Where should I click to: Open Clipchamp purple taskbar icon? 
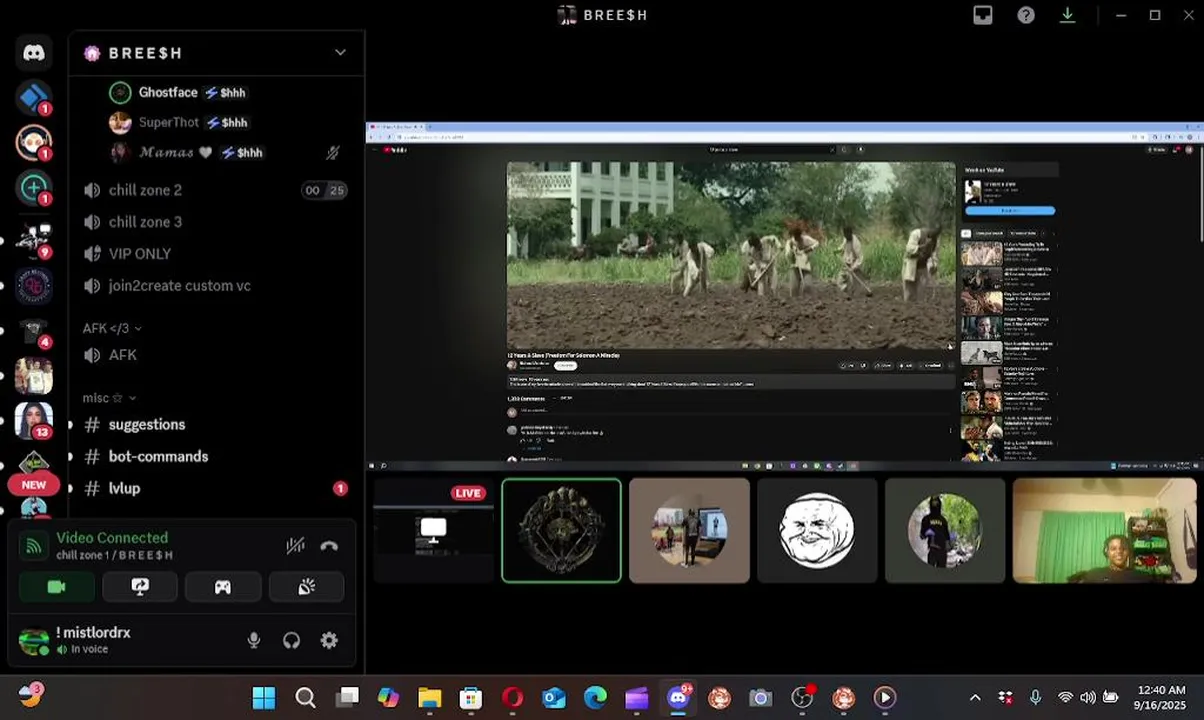coord(637,698)
